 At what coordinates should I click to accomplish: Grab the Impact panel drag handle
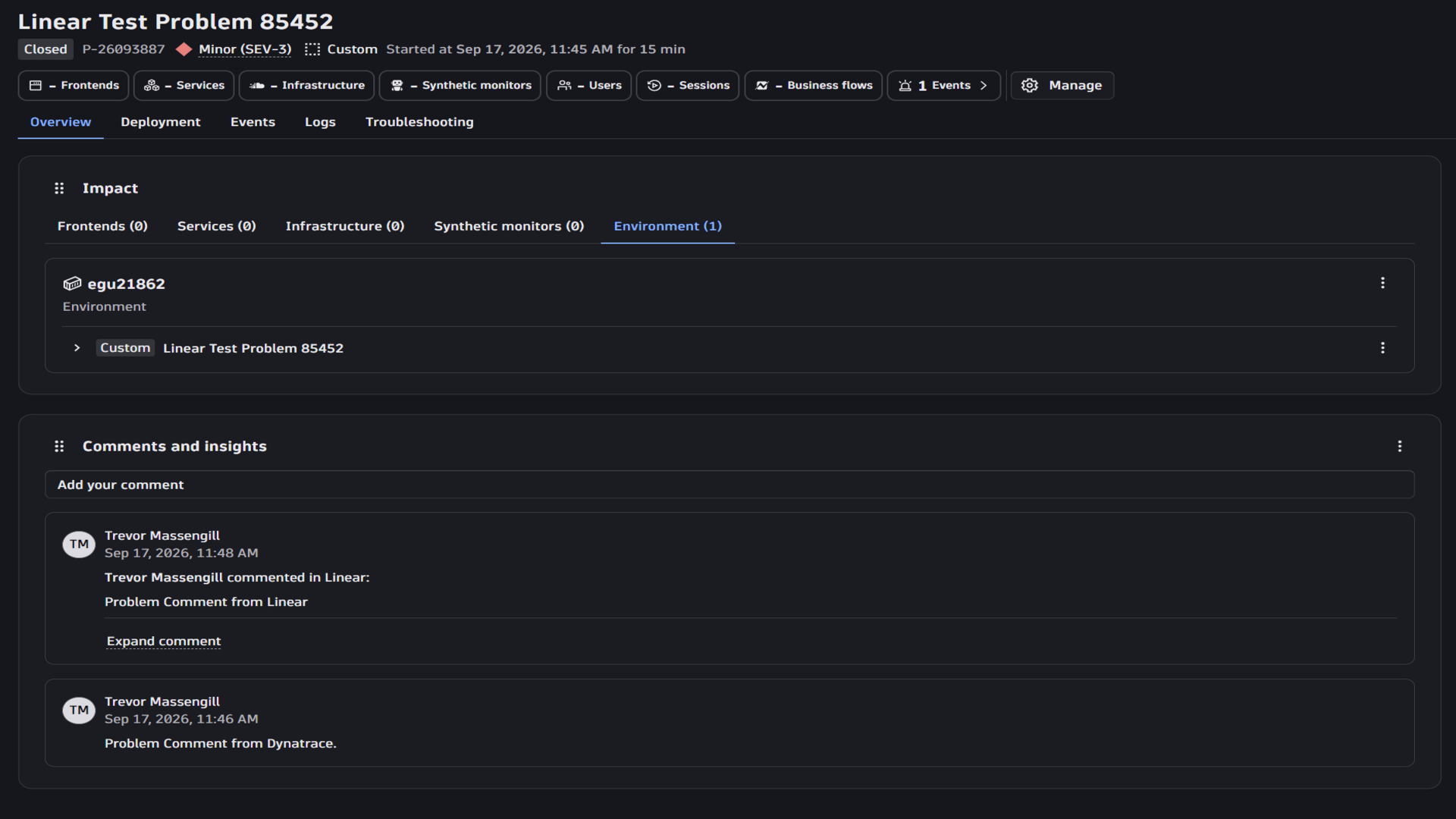point(59,188)
